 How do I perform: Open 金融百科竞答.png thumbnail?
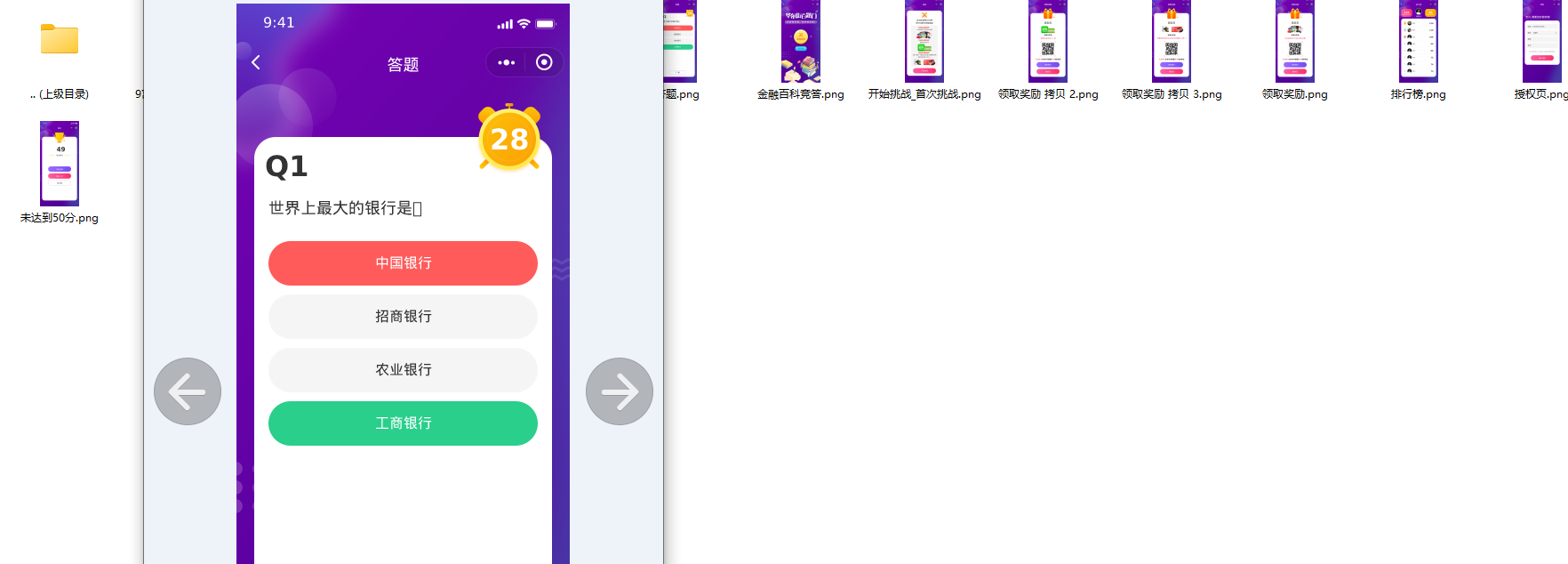tap(800, 42)
